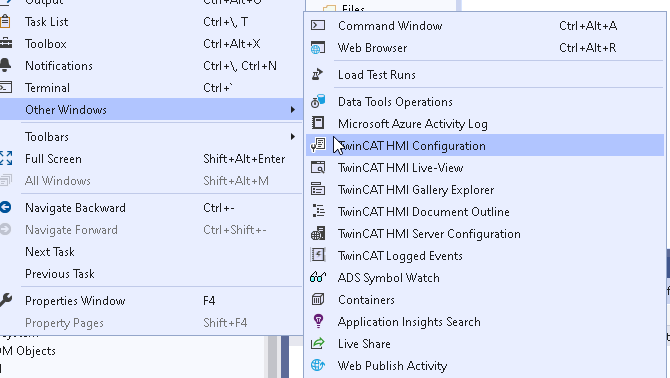This screenshot has height=378, width=670.
Task: Select Application Insights Search
Action: 485,322
